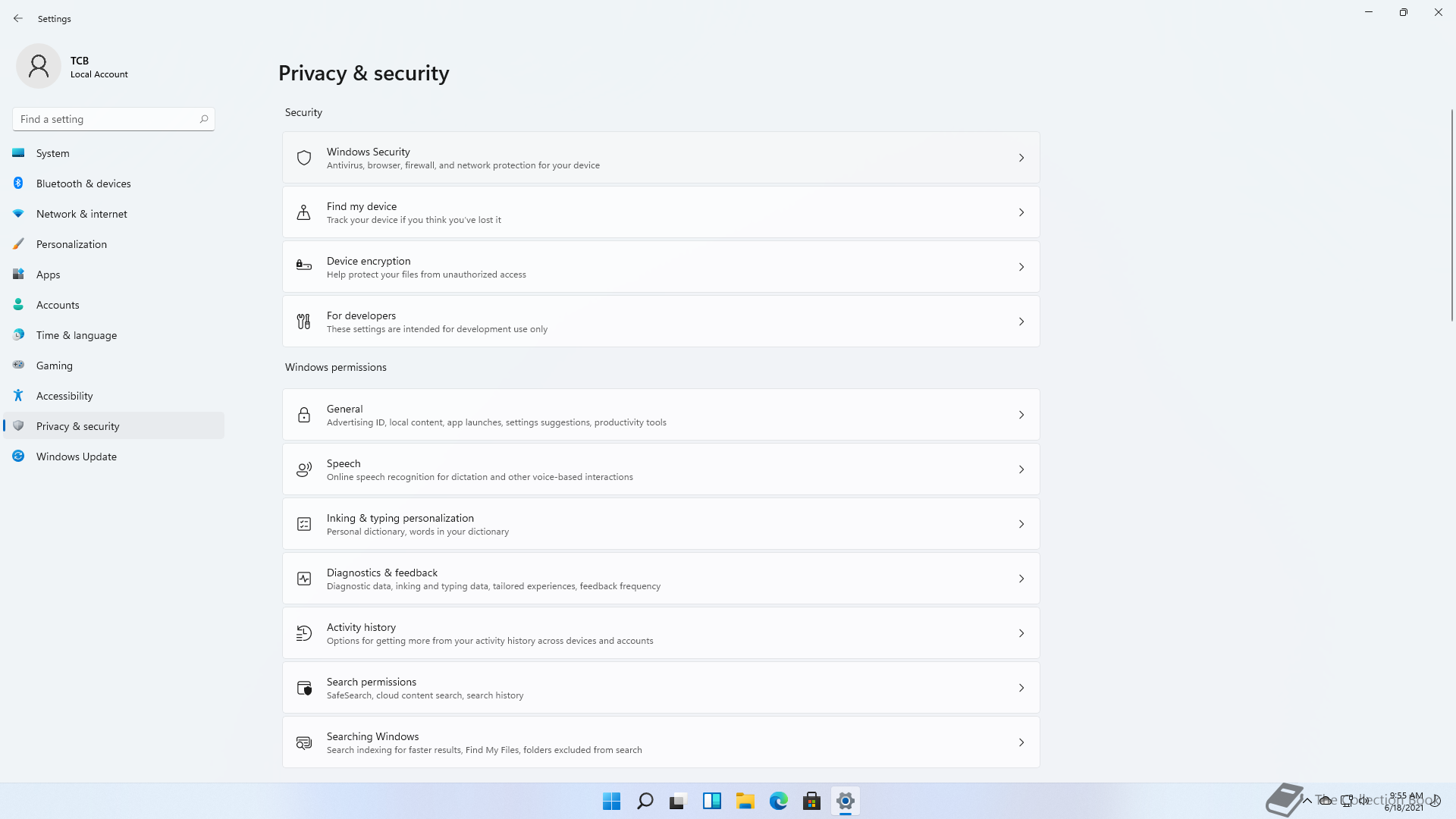Screen dimensions: 1456x819
Task: Open Widgets from the taskbar
Action: click(x=712, y=801)
